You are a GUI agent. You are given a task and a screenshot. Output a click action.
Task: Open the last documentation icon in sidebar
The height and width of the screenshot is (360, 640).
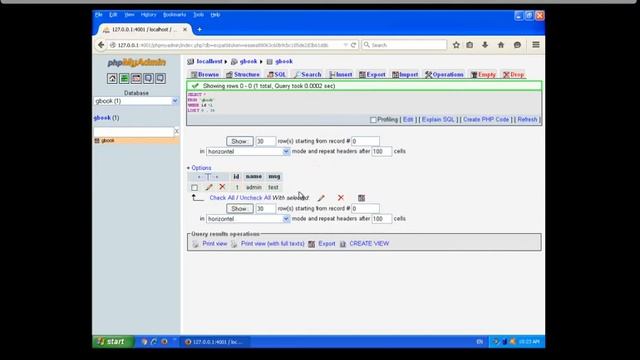click(160, 78)
